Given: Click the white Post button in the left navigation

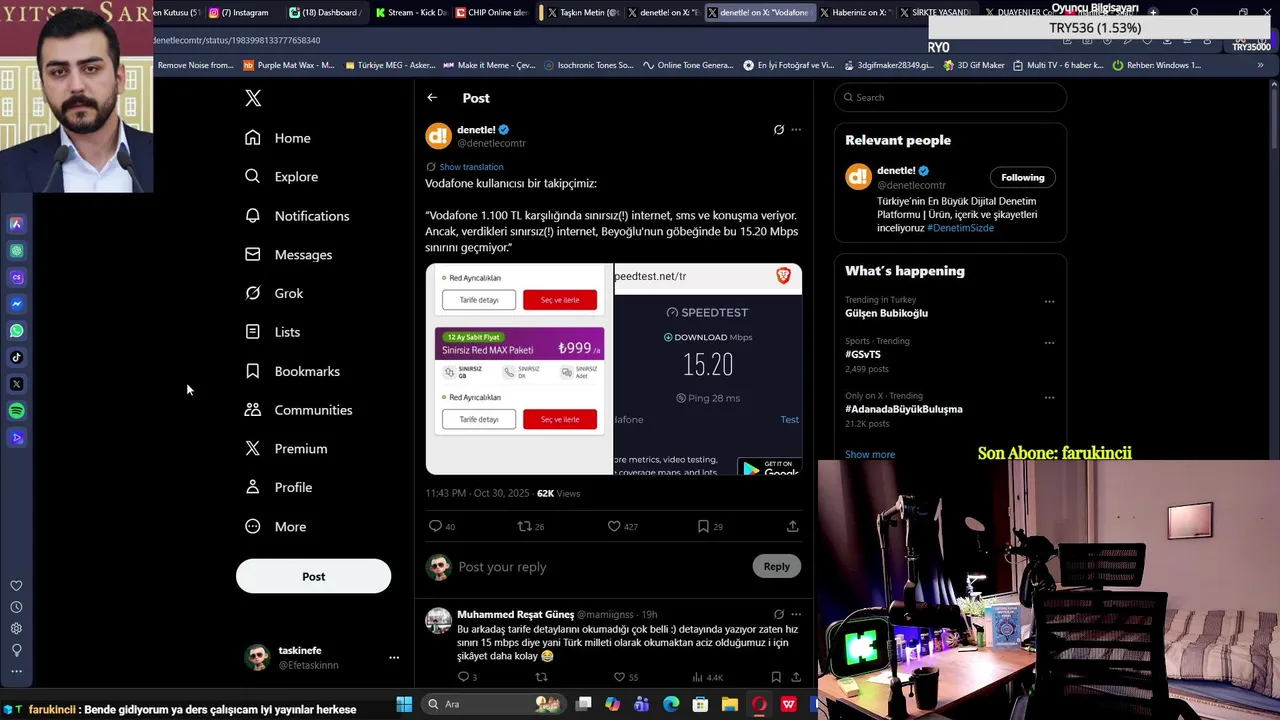Looking at the screenshot, I should (x=313, y=576).
